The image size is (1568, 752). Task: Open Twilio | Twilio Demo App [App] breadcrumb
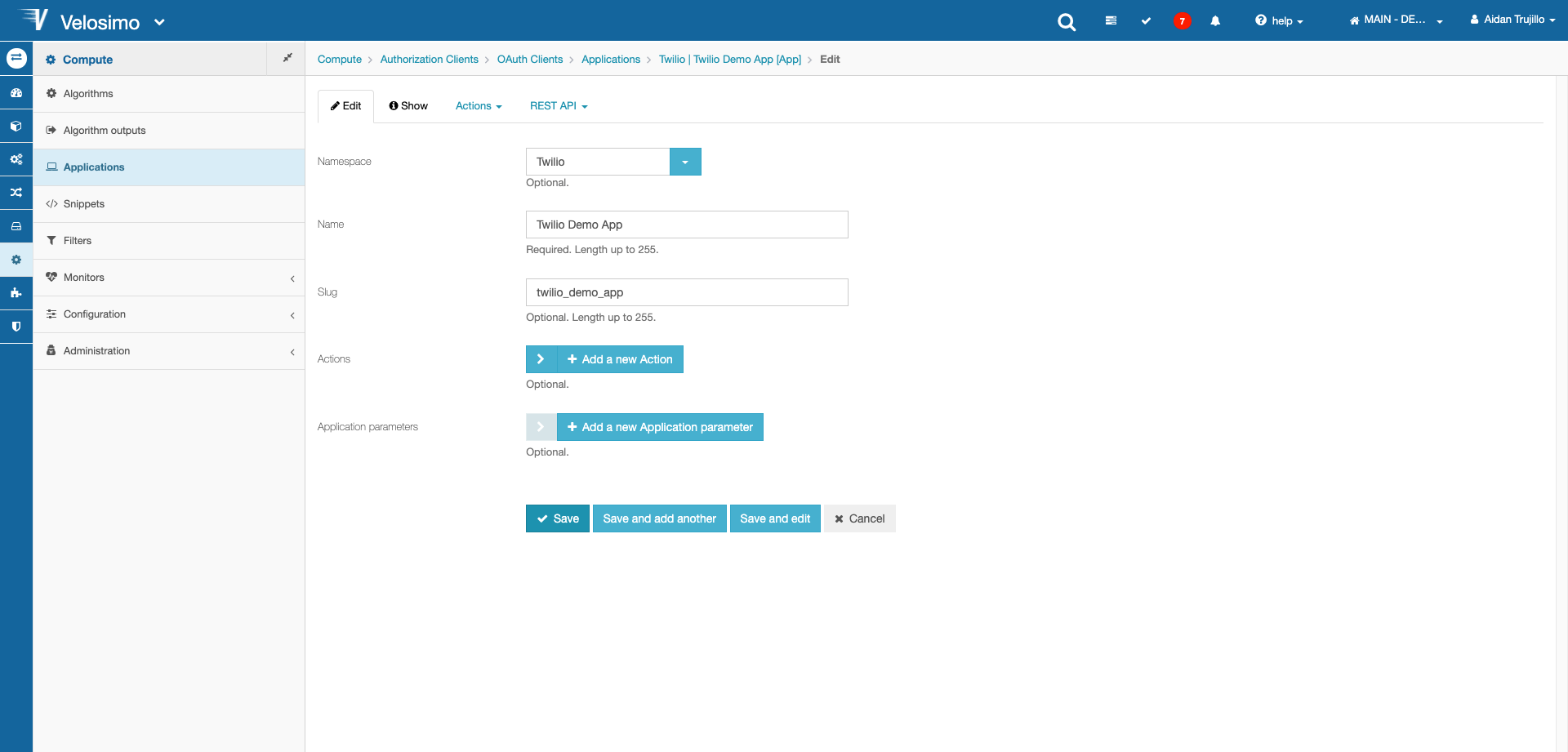click(730, 60)
